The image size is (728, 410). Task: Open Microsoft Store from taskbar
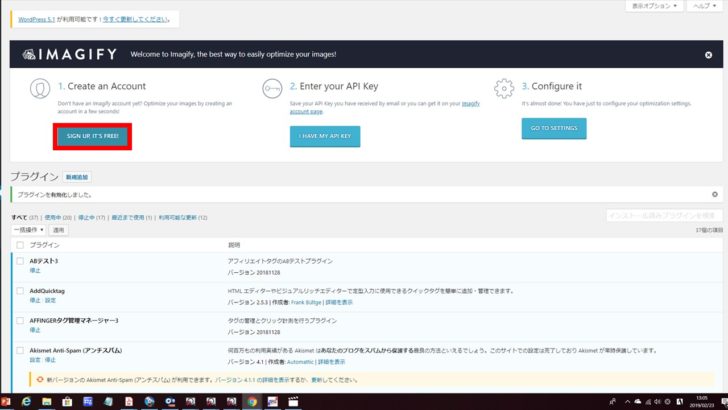67,402
